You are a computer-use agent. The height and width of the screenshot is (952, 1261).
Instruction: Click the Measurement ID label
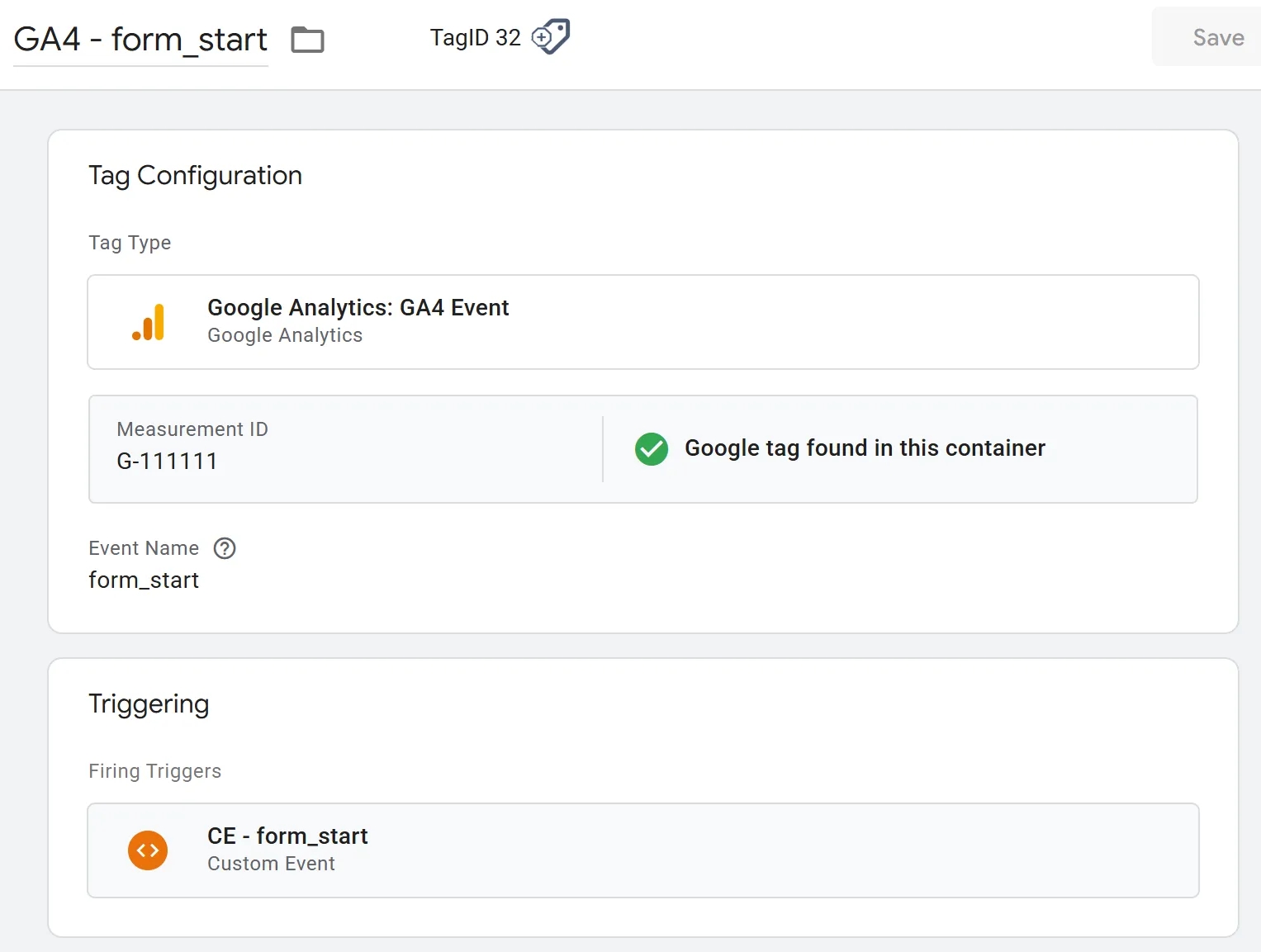tap(192, 429)
